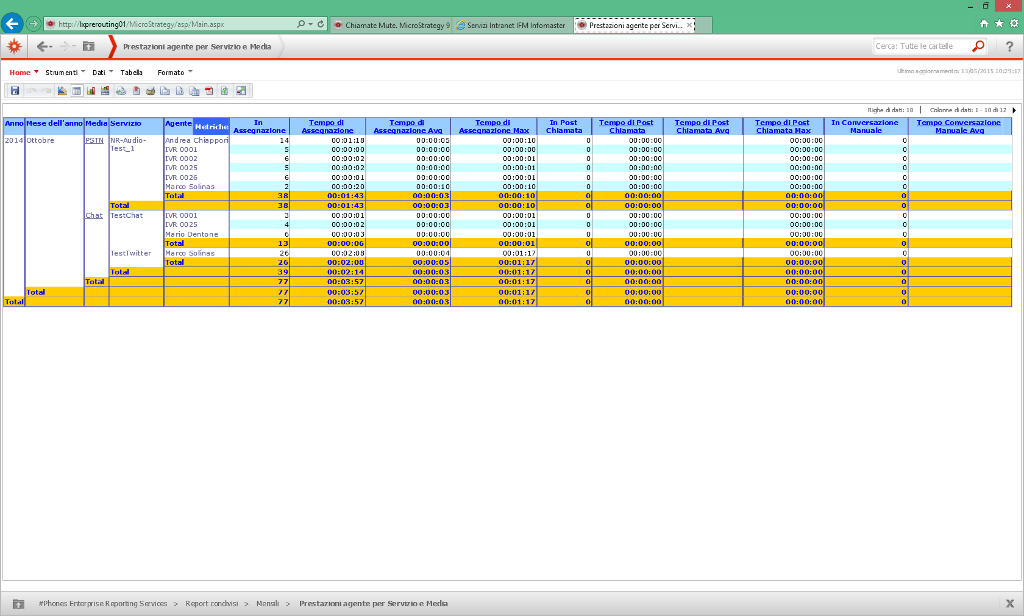Select the graph view bar chart icon
This screenshot has width=1024, height=616.
tap(91, 91)
